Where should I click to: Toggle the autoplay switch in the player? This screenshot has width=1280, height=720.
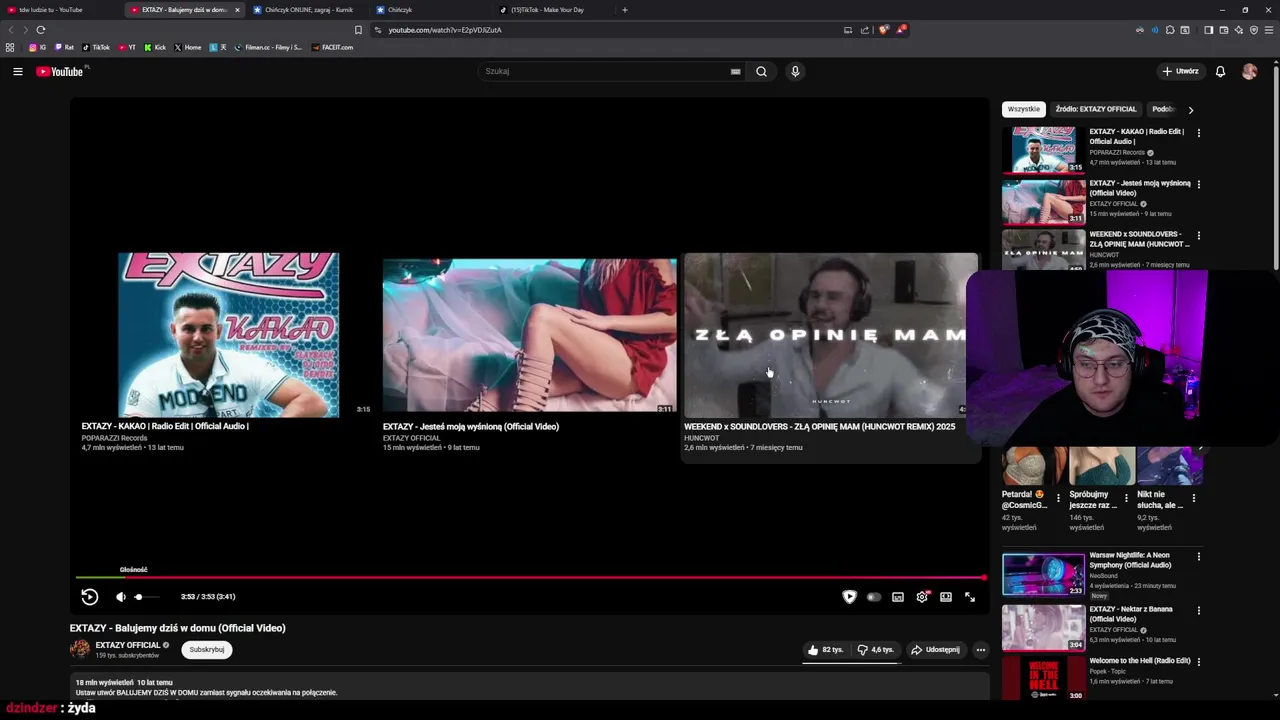click(x=874, y=597)
